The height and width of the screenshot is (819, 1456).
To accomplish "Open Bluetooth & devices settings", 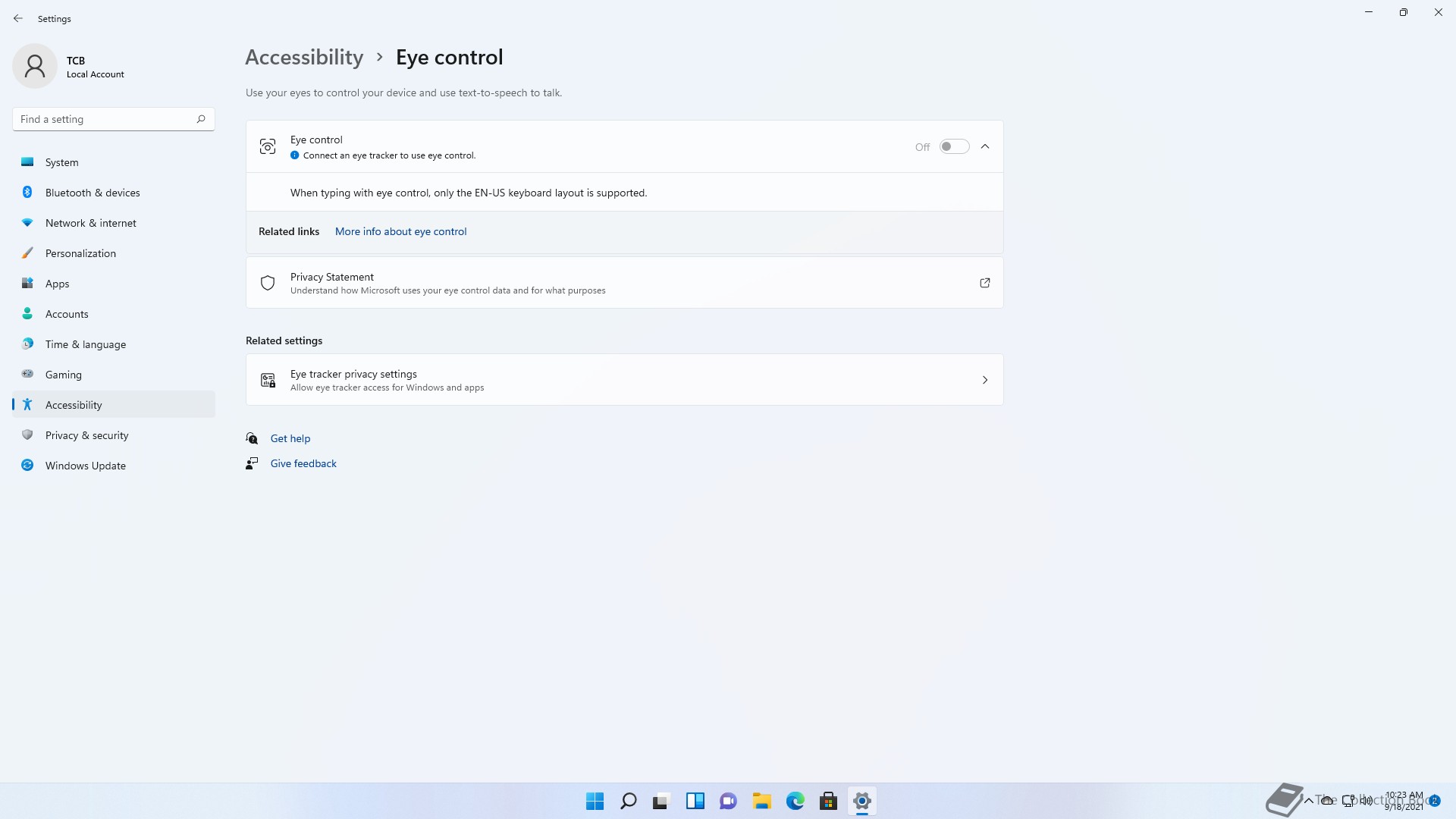I will 93,193.
